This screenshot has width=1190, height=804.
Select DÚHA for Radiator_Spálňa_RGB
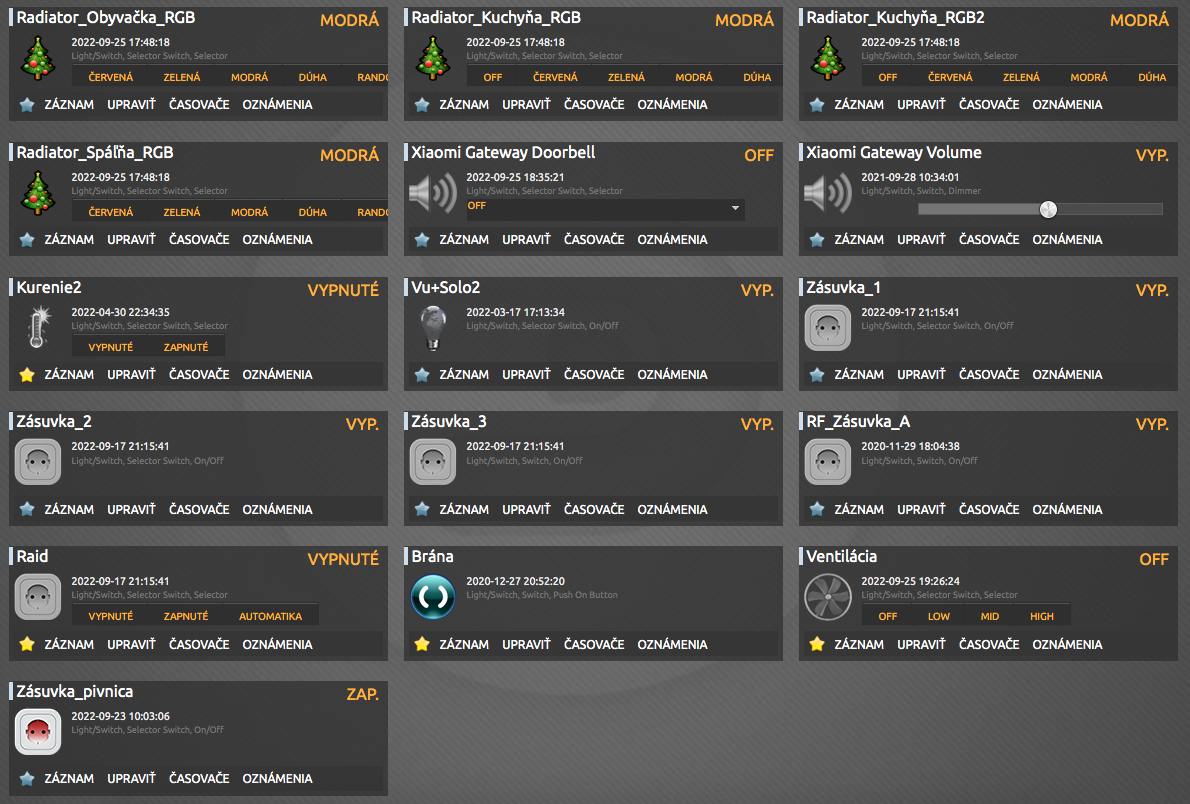pyautogui.click(x=313, y=213)
